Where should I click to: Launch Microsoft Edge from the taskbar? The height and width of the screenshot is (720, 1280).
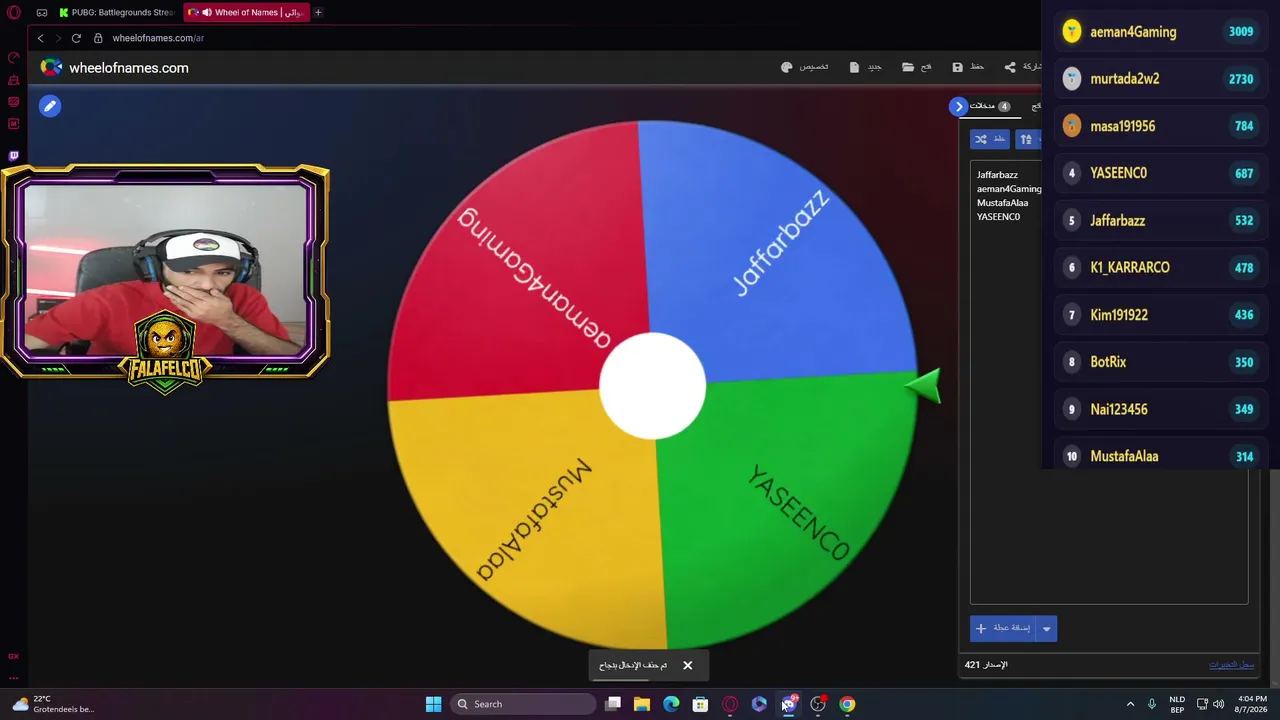coord(671,704)
